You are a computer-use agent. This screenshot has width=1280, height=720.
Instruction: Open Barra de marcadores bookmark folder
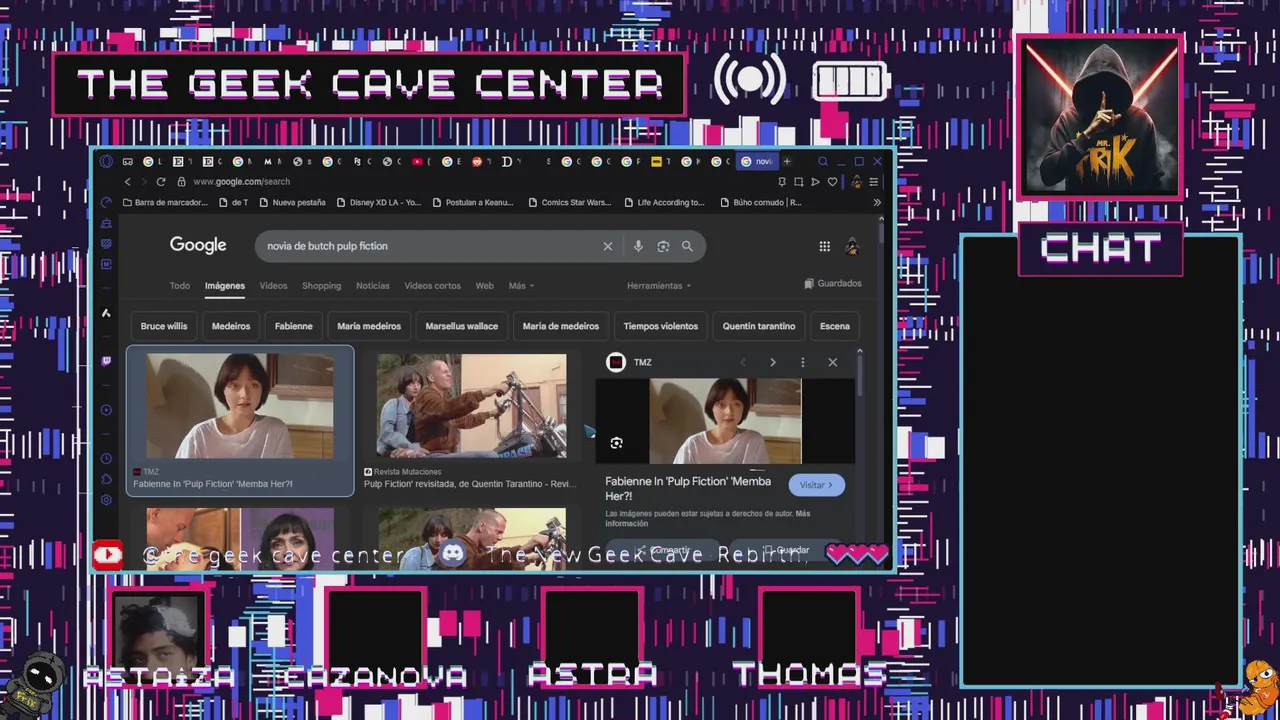coord(165,202)
